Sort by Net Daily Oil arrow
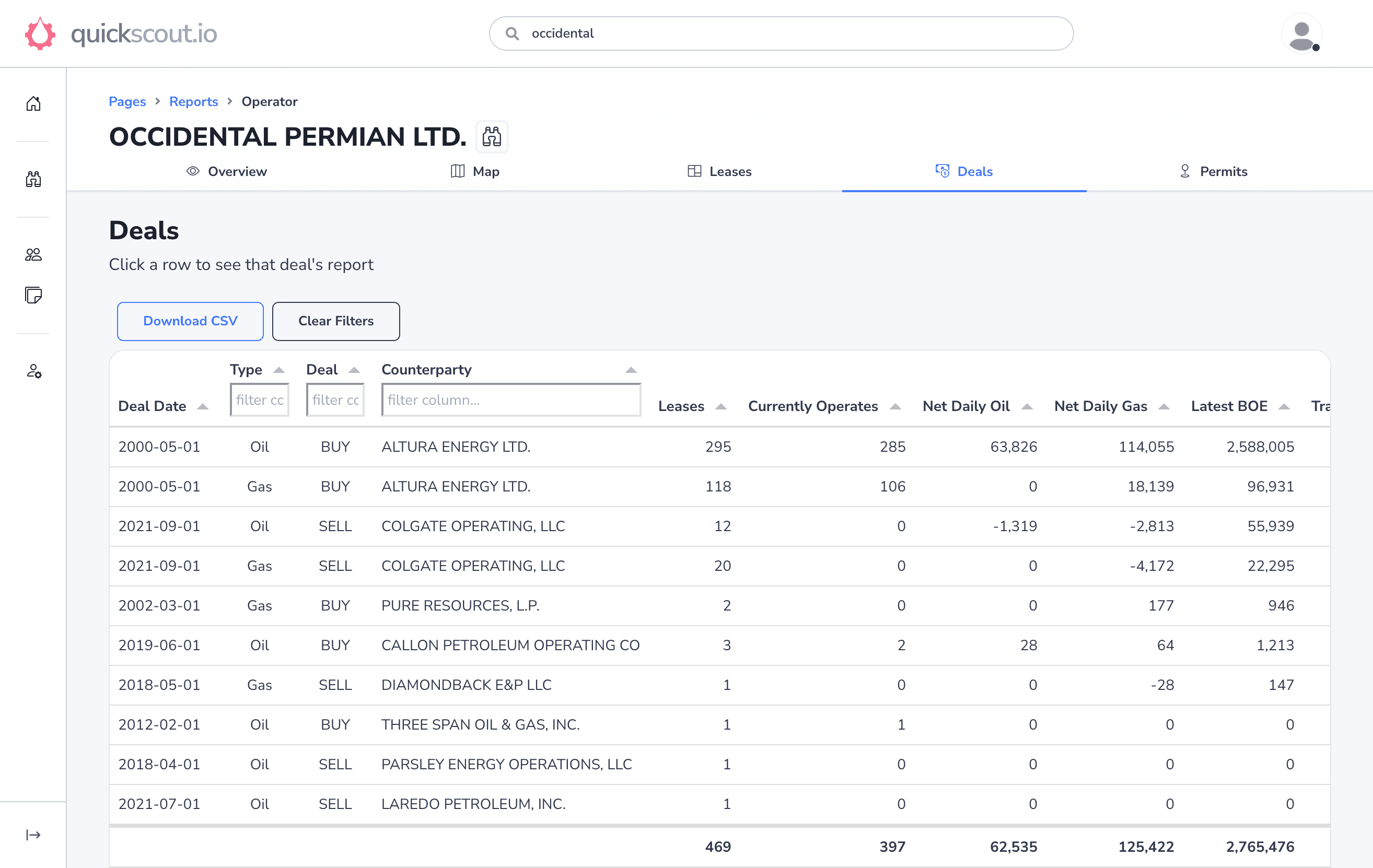The height and width of the screenshot is (868, 1373). (1027, 406)
